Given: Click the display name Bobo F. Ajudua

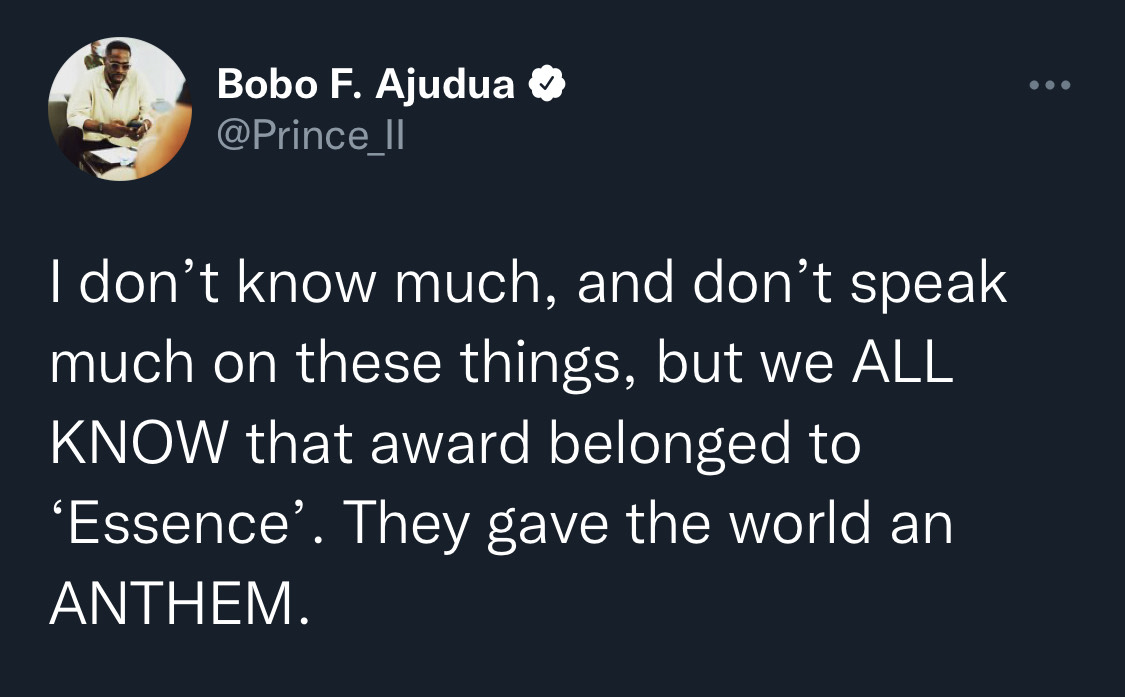Looking at the screenshot, I should click(x=366, y=87).
